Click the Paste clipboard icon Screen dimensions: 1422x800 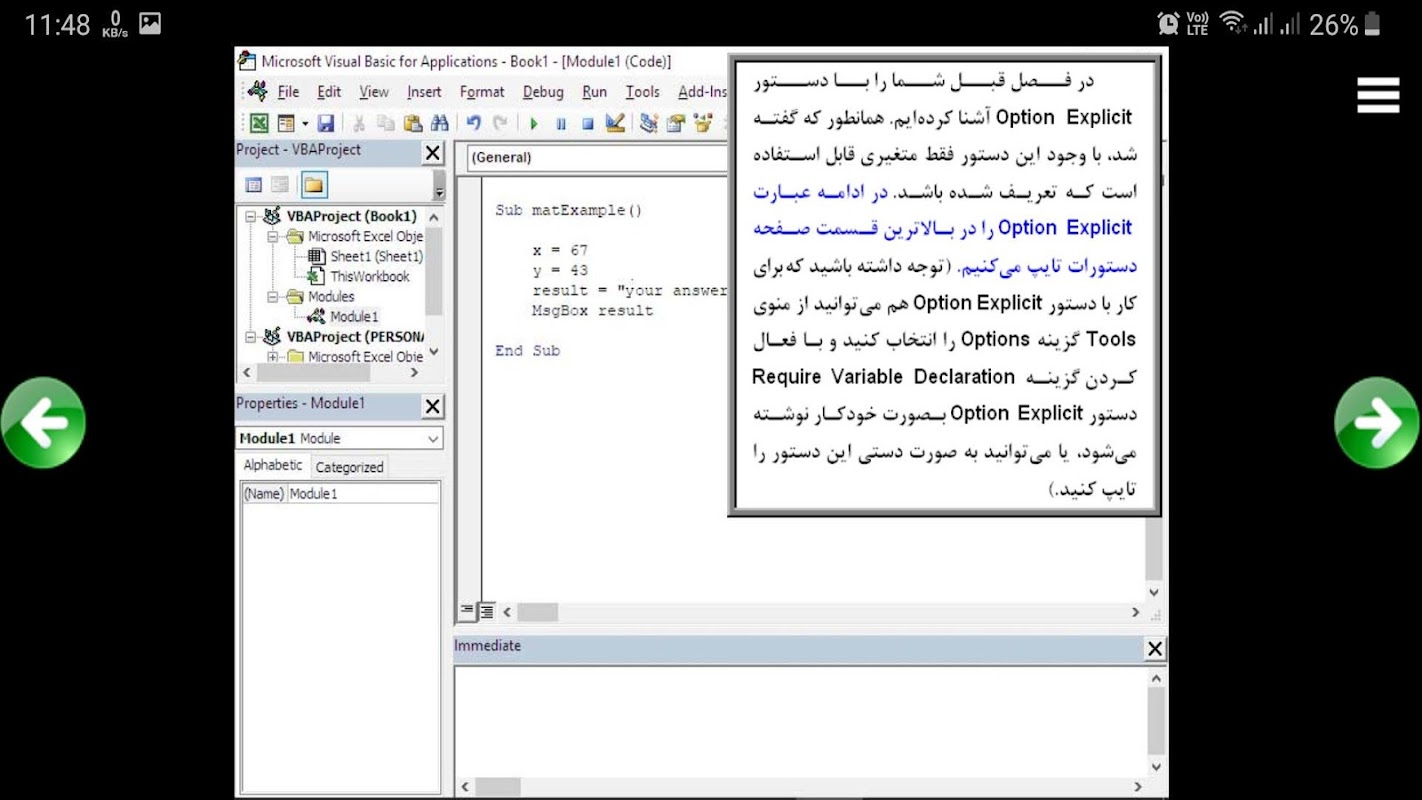(x=412, y=124)
